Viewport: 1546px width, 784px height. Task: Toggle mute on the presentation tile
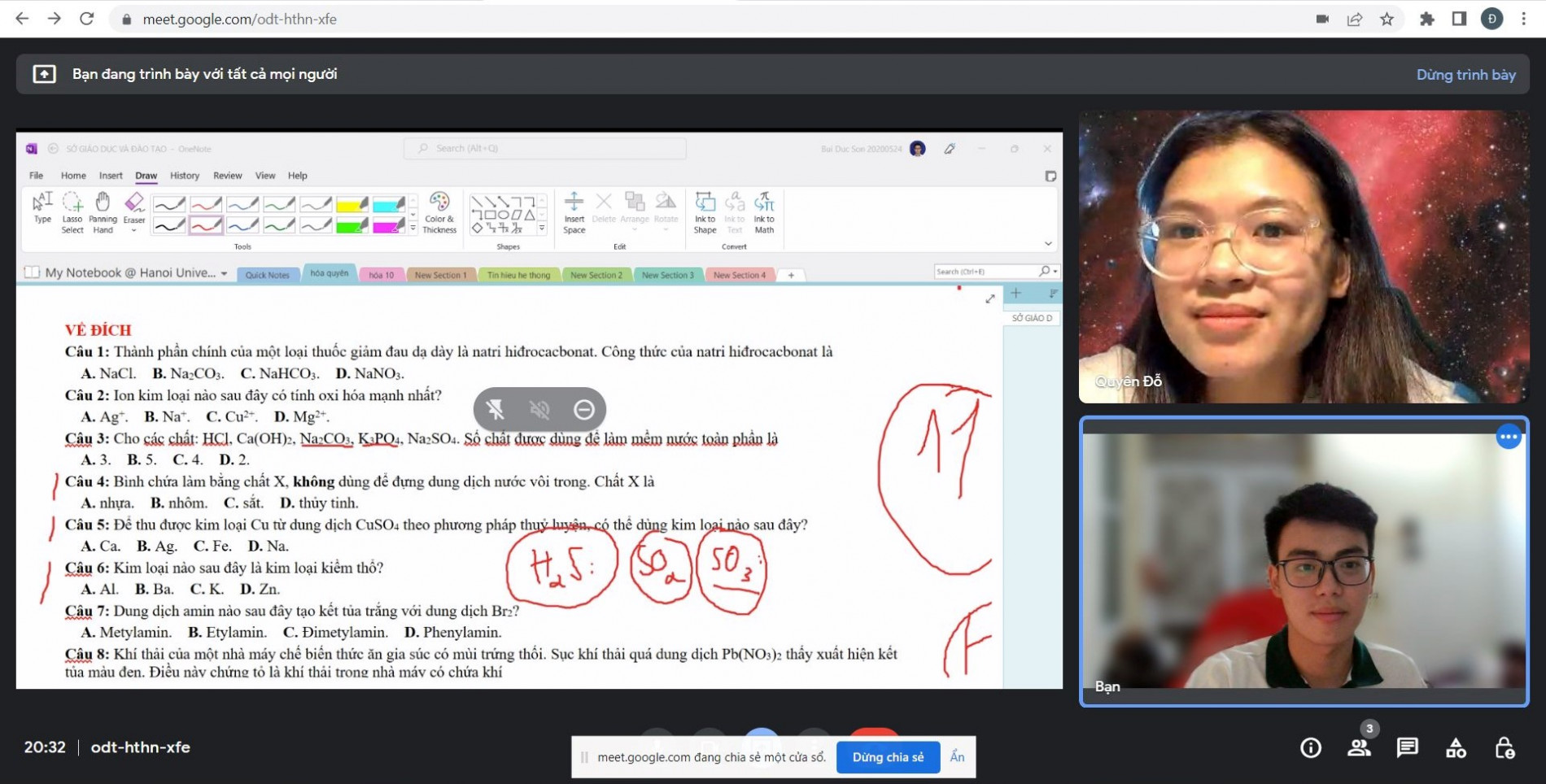[539, 409]
